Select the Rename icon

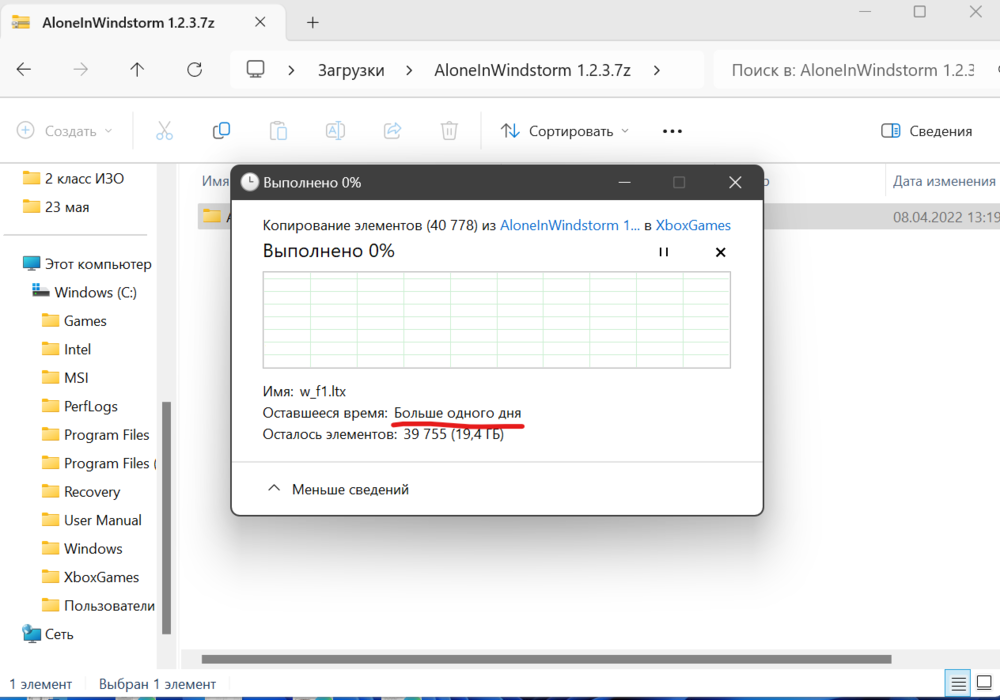[335, 130]
